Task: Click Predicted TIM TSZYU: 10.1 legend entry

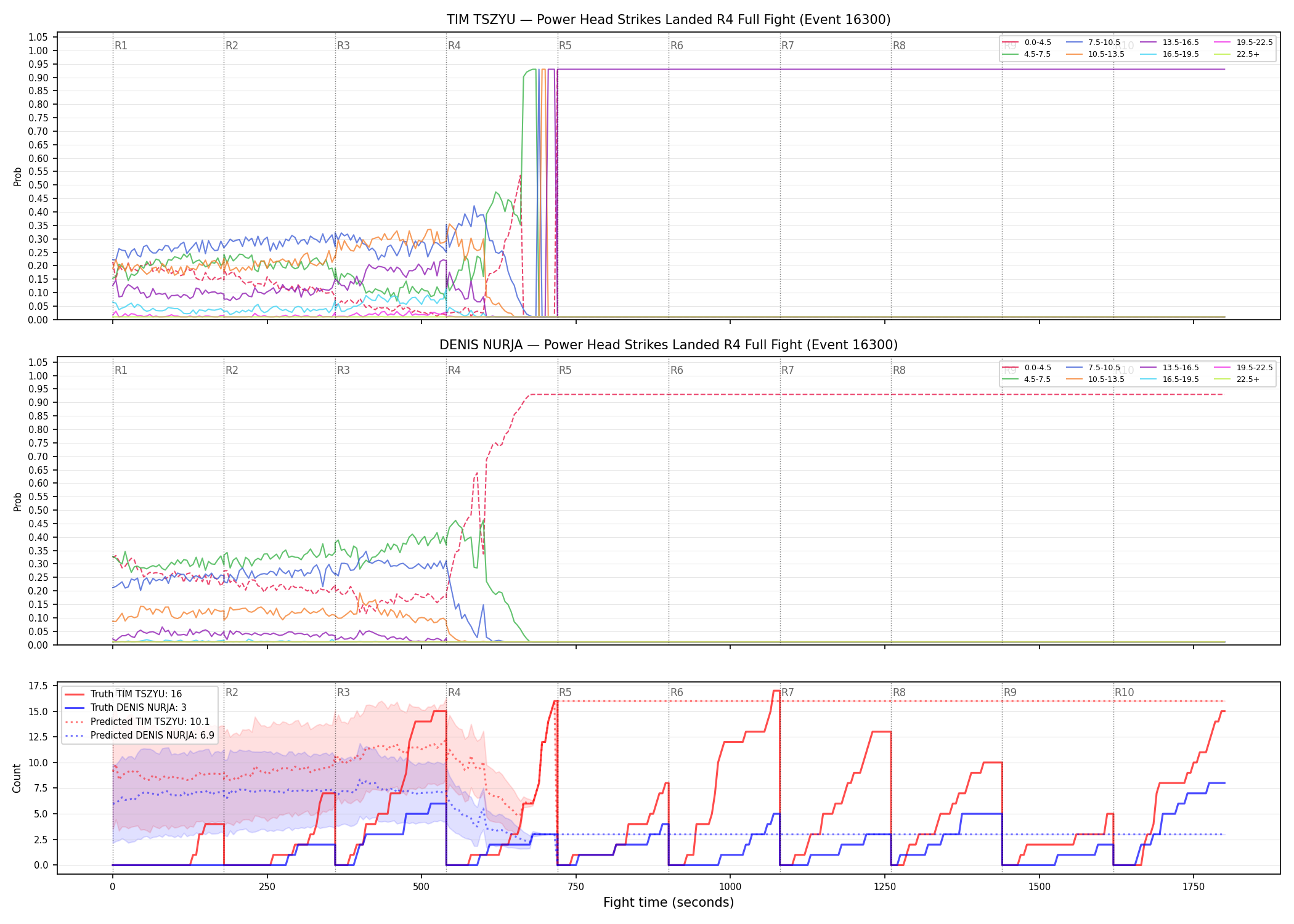Action: tap(137, 721)
